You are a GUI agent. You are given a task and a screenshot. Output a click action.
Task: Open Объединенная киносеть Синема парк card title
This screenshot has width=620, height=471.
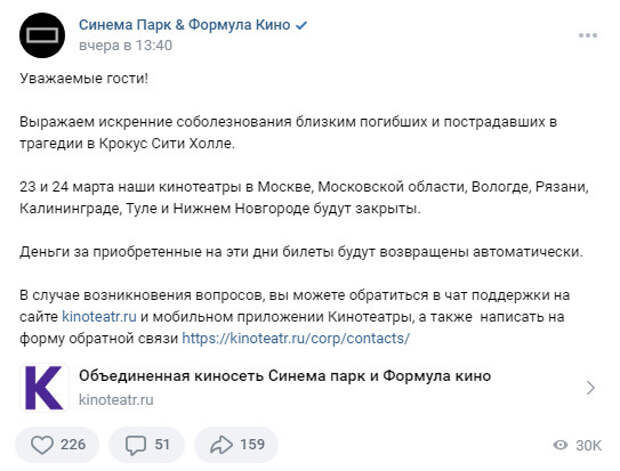pyautogui.click(x=285, y=376)
